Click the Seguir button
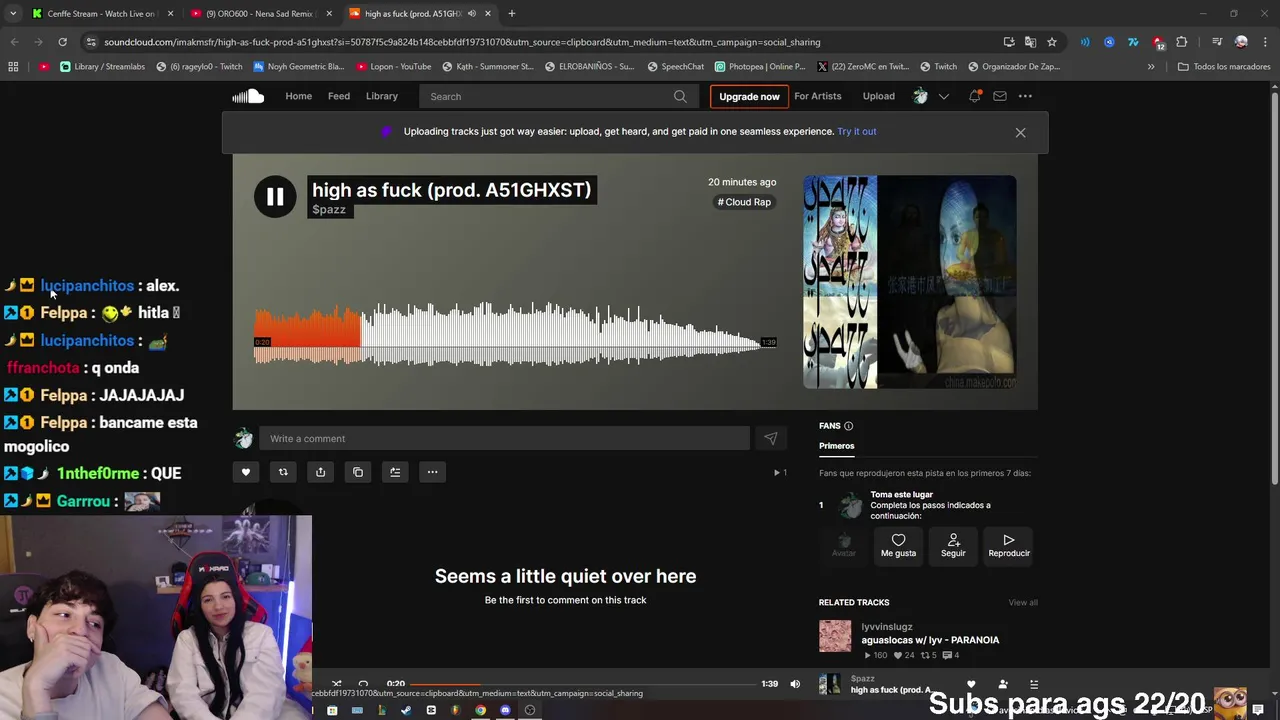1280x720 pixels. 953,545
